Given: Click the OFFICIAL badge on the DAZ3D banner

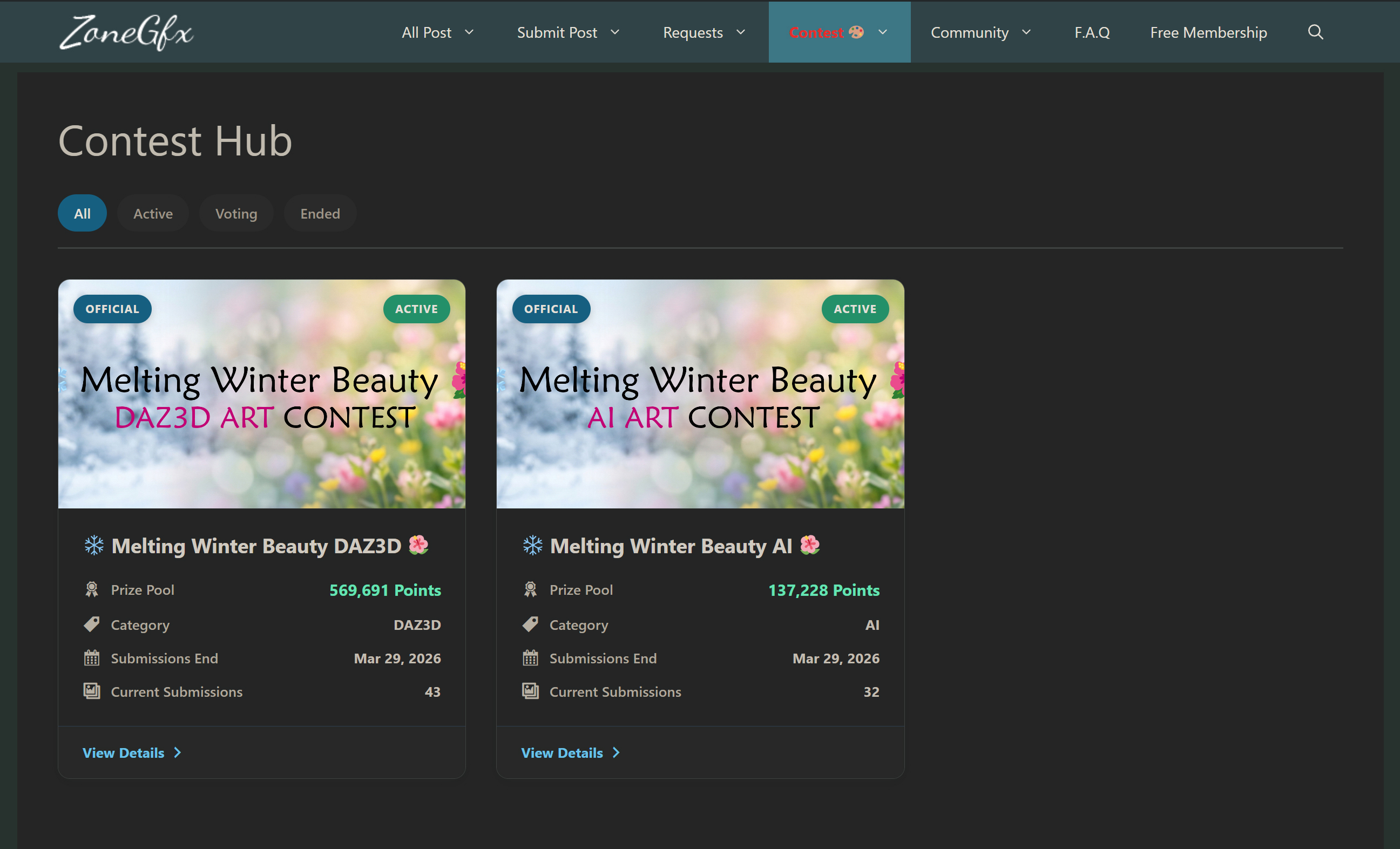Looking at the screenshot, I should pyautogui.click(x=112, y=309).
